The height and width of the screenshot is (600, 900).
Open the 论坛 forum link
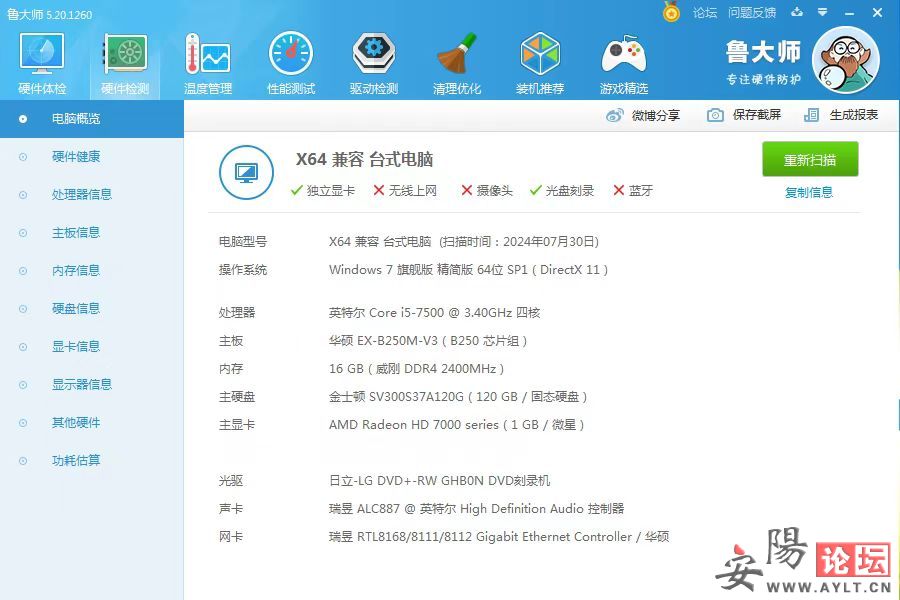pos(705,13)
